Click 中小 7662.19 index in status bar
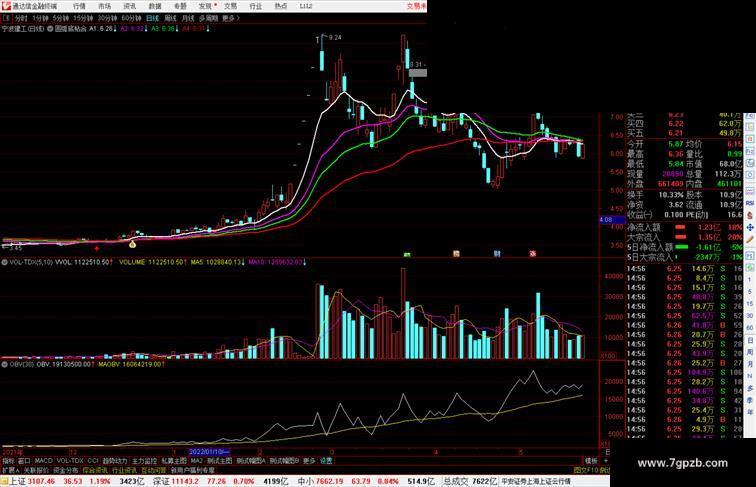This screenshot has height=487, width=756. click(x=321, y=481)
